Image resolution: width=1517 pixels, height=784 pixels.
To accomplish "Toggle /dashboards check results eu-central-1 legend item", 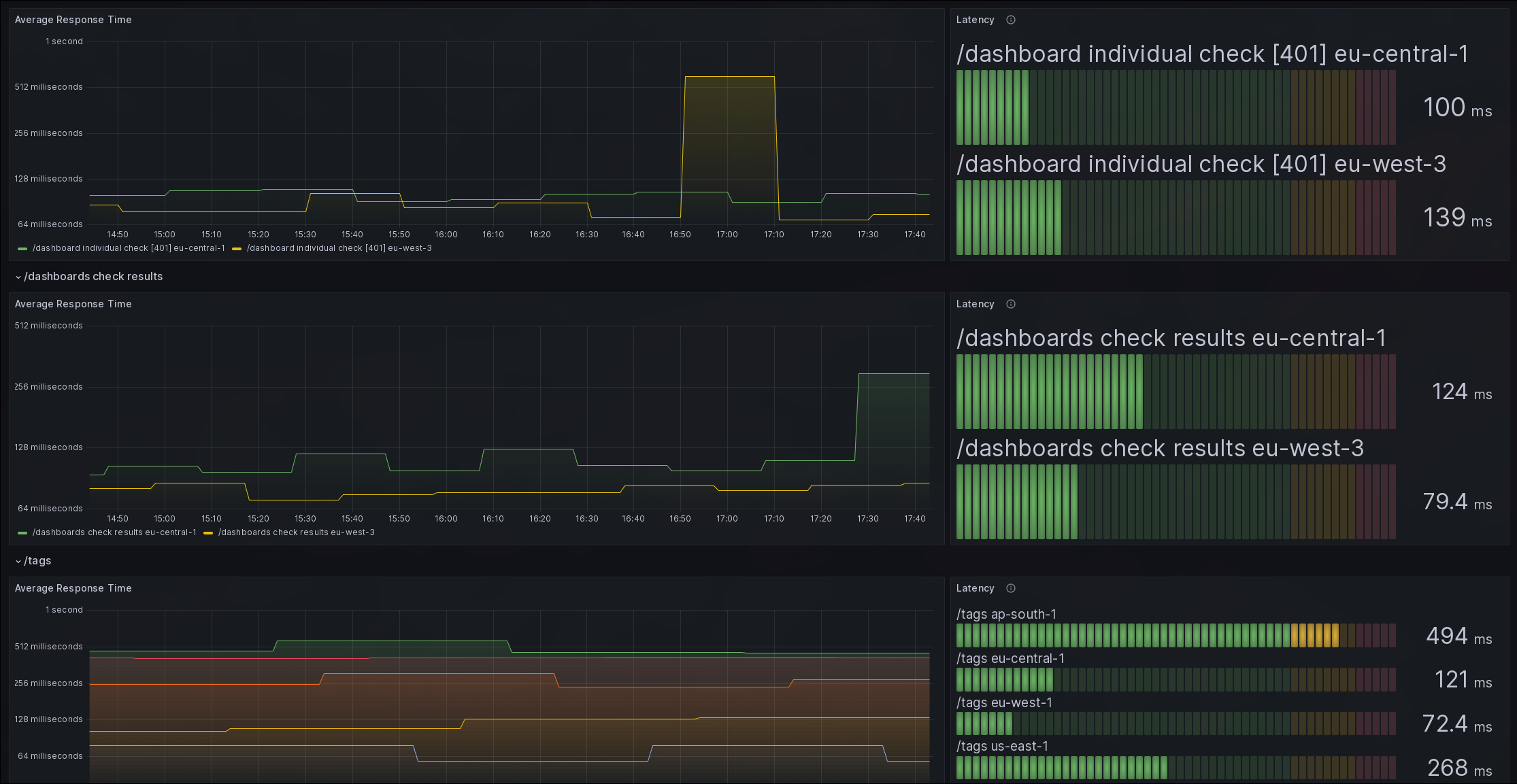I will click(114, 532).
